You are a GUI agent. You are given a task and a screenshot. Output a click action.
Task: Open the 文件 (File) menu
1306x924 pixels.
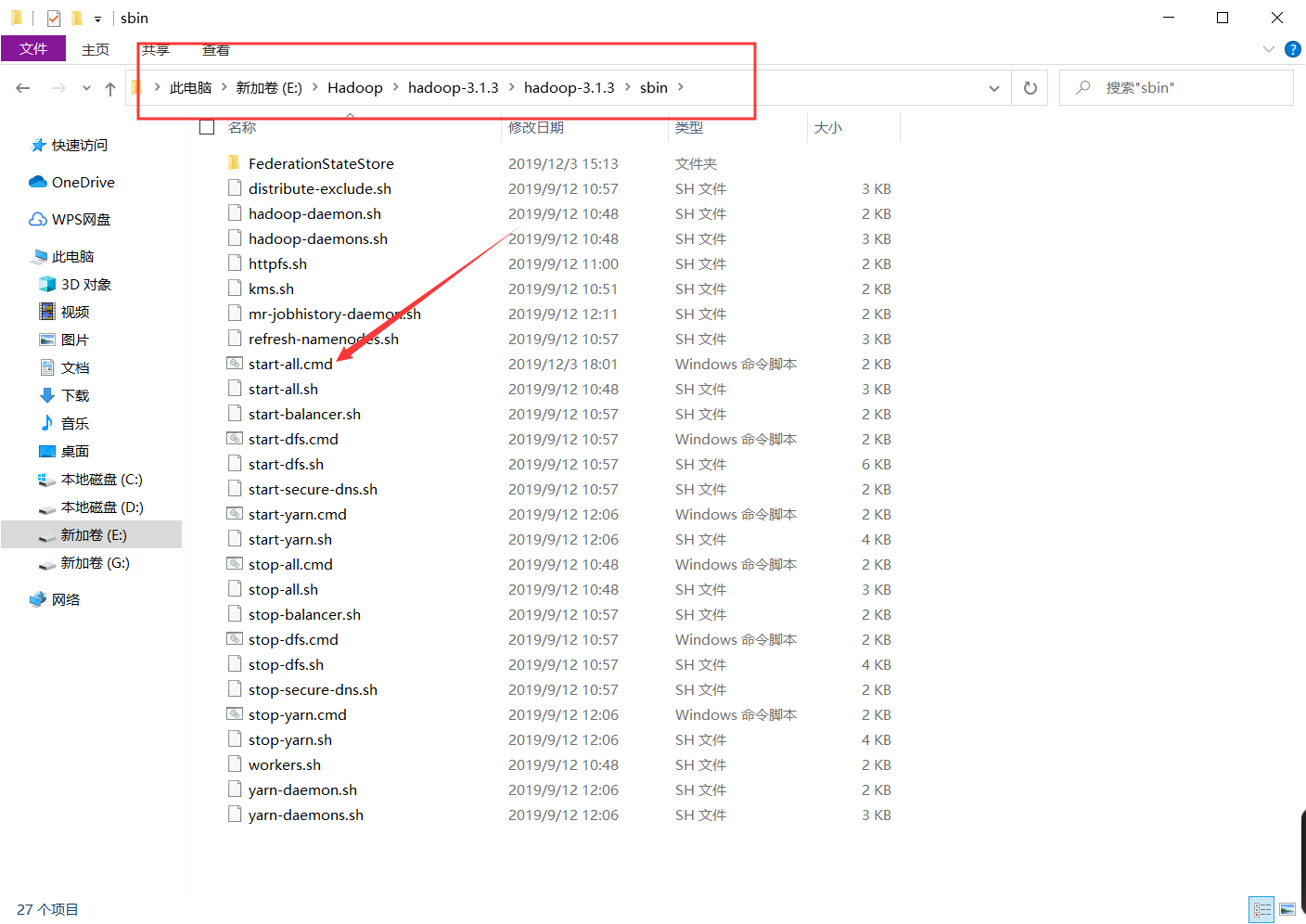[33, 48]
